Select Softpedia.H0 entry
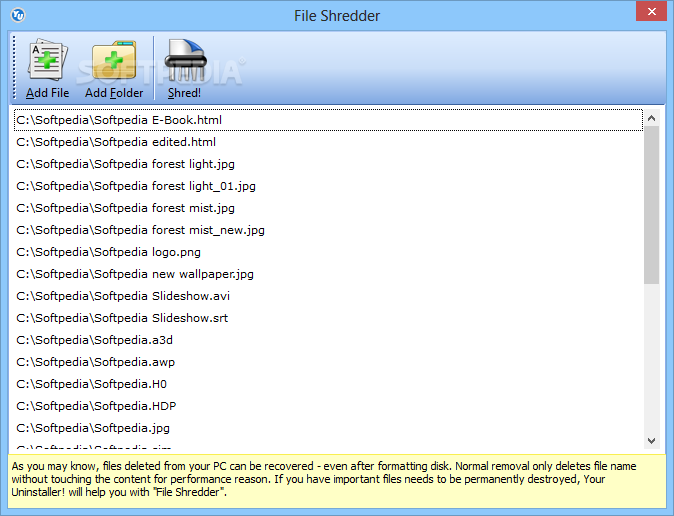674x516 pixels. click(328, 384)
